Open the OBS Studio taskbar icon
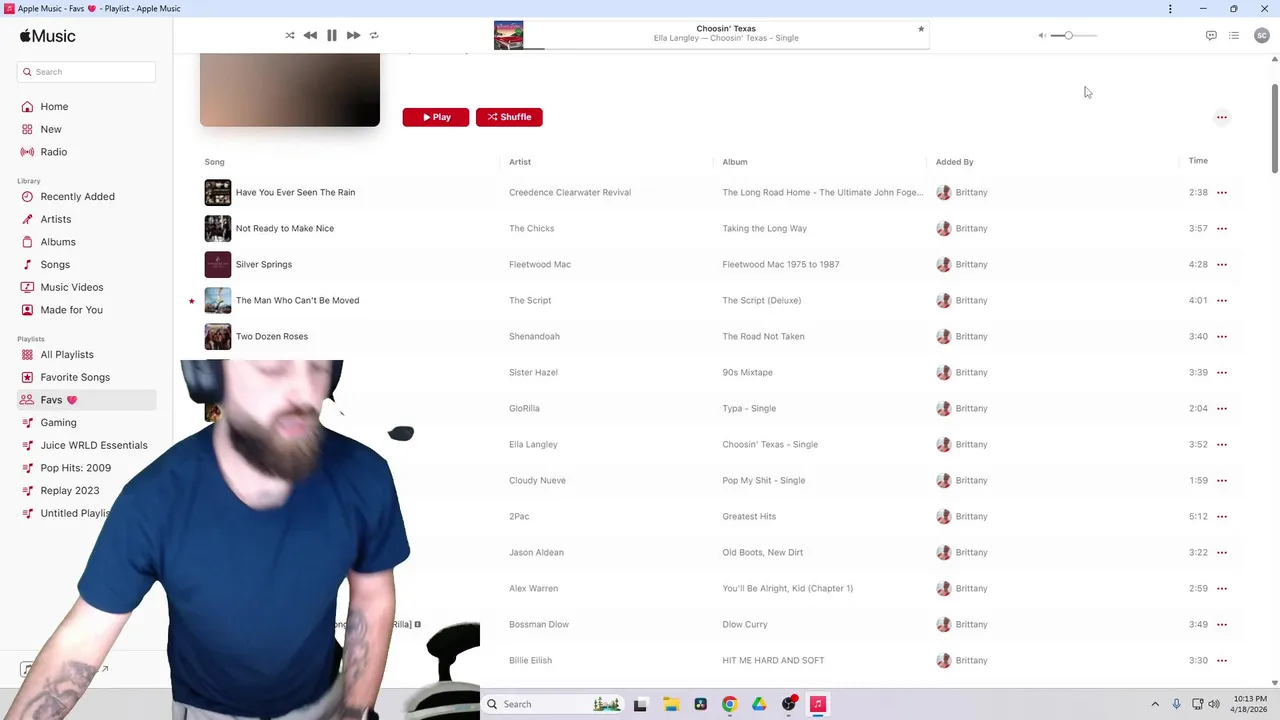 click(789, 704)
